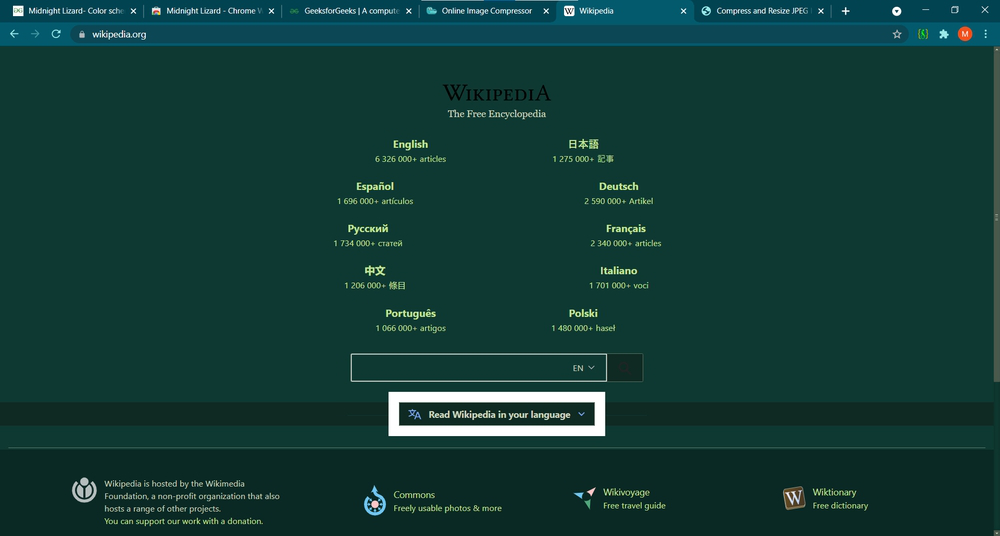Image resolution: width=1000 pixels, height=536 pixels.
Task: Close the Wikipedia tab
Action: tap(683, 11)
